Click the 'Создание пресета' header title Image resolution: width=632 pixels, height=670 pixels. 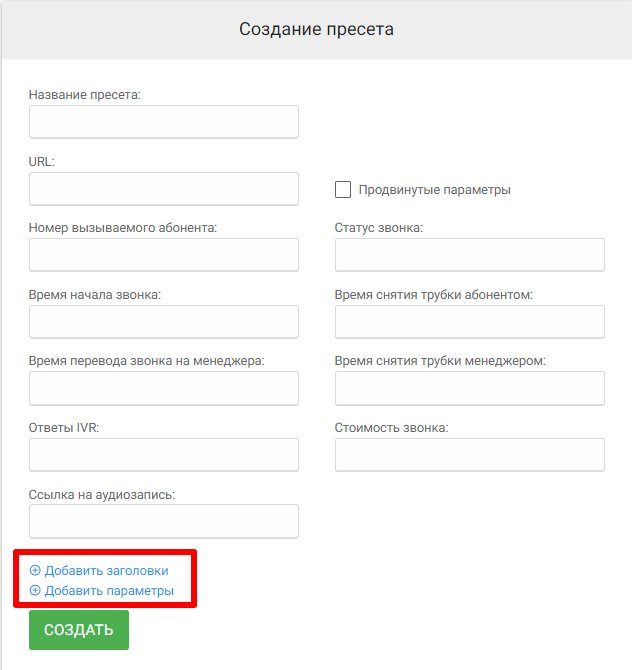pos(316,29)
